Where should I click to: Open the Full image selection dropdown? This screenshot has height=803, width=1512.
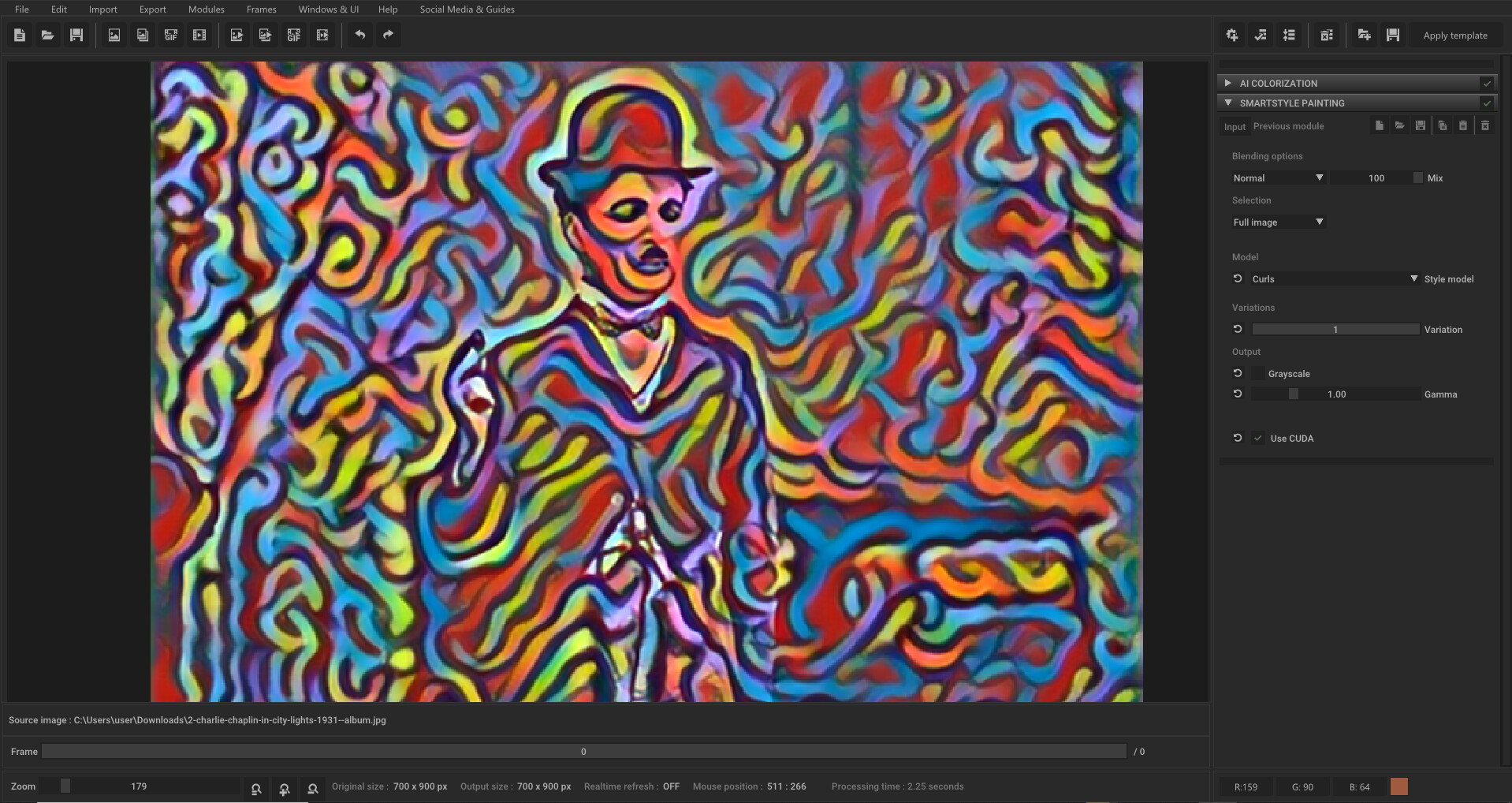pos(1277,222)
